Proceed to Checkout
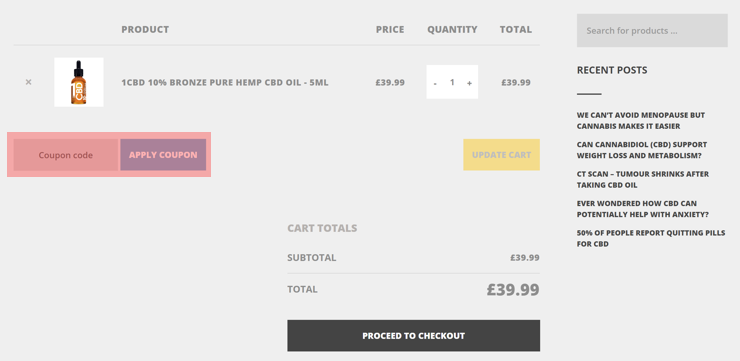The height and width of the screenshot is (361, 740). coord(413,336)
